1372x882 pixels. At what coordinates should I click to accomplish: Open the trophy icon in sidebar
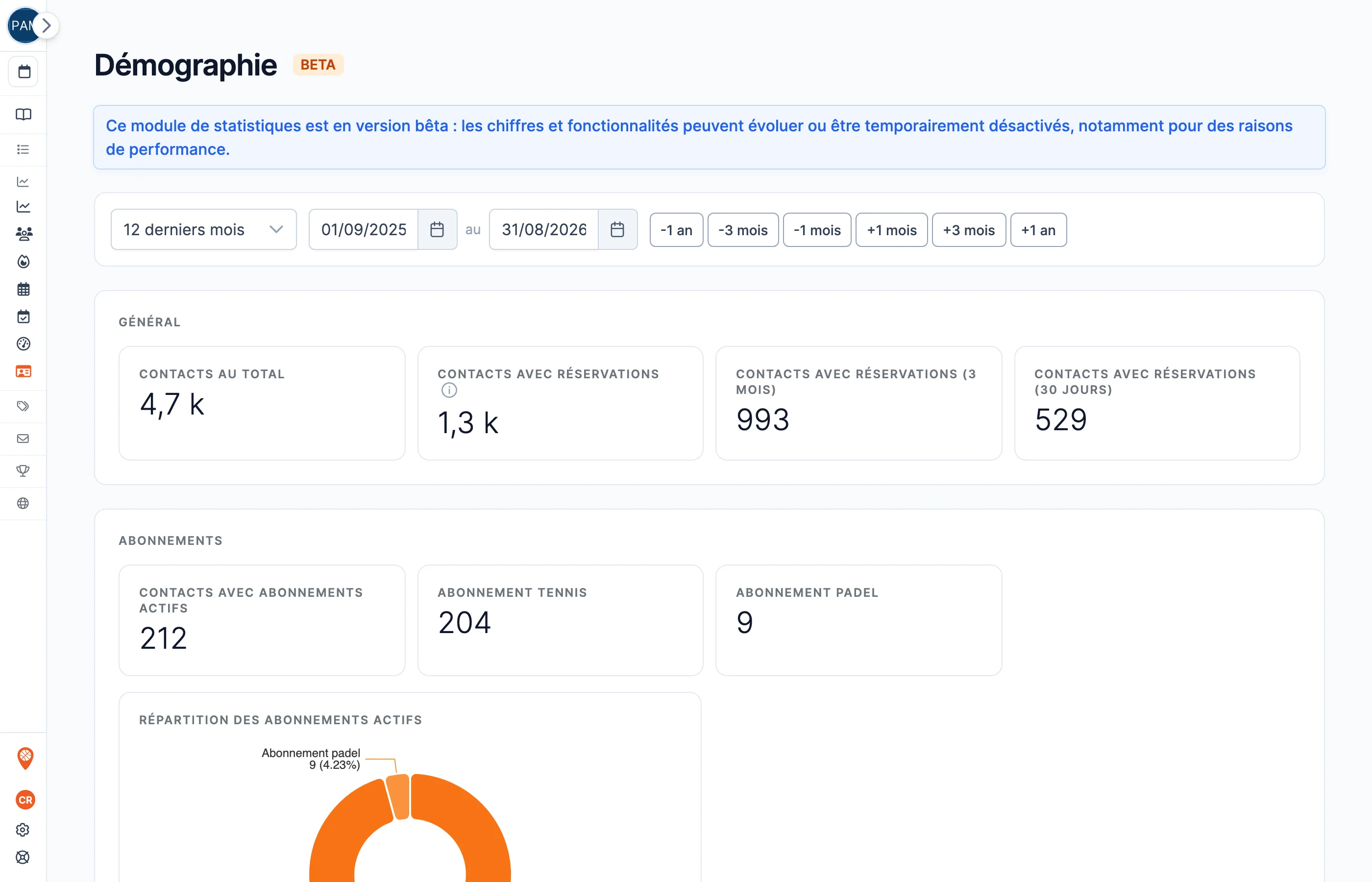[x=24, y=471]
